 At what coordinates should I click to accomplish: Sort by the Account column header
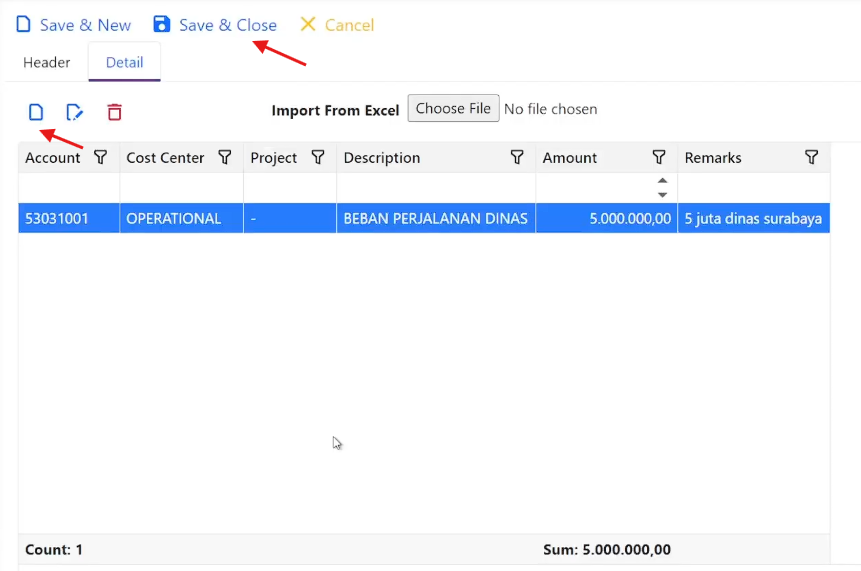[53, 158]
